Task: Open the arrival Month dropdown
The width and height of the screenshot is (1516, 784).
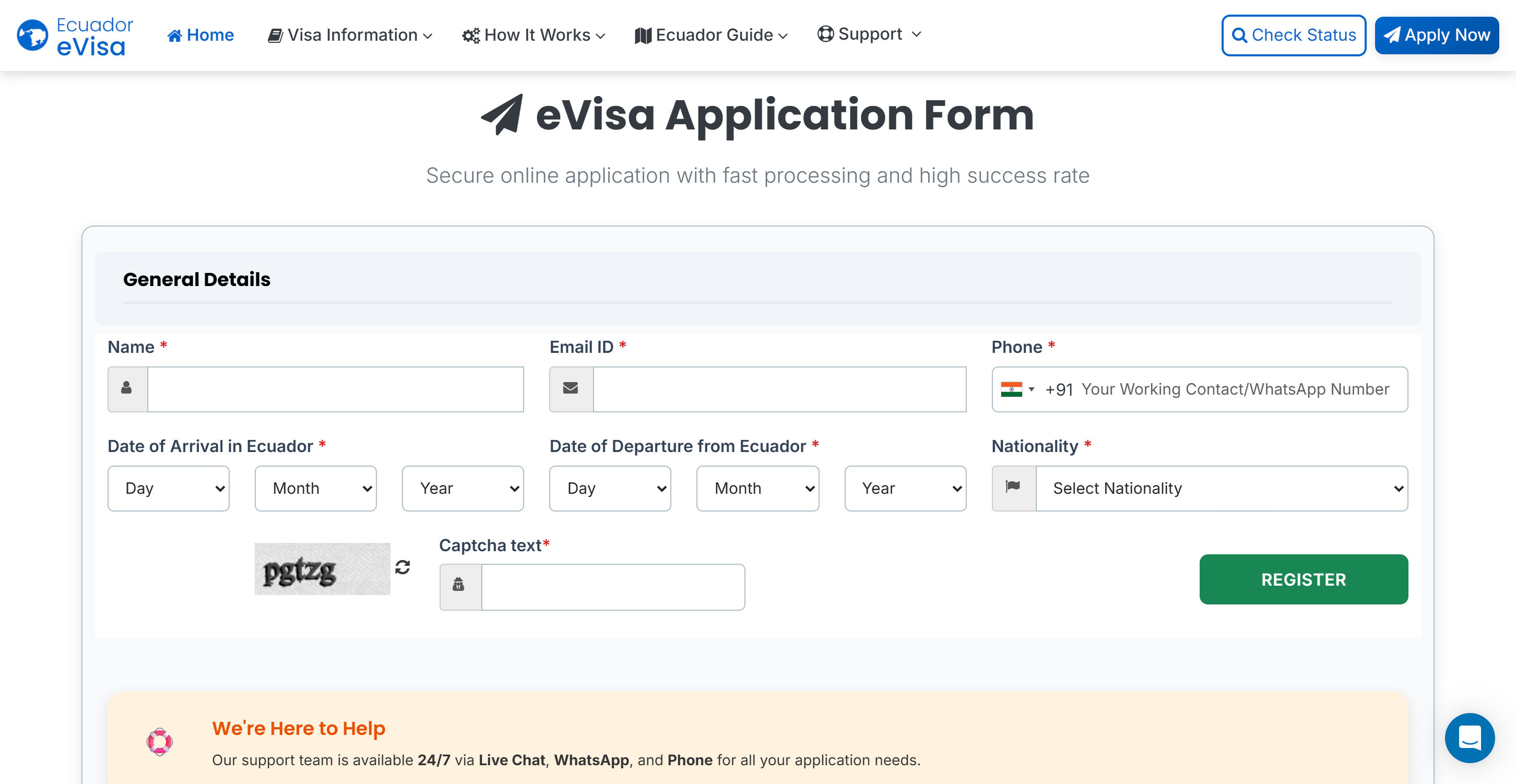Action: point(315,488)
